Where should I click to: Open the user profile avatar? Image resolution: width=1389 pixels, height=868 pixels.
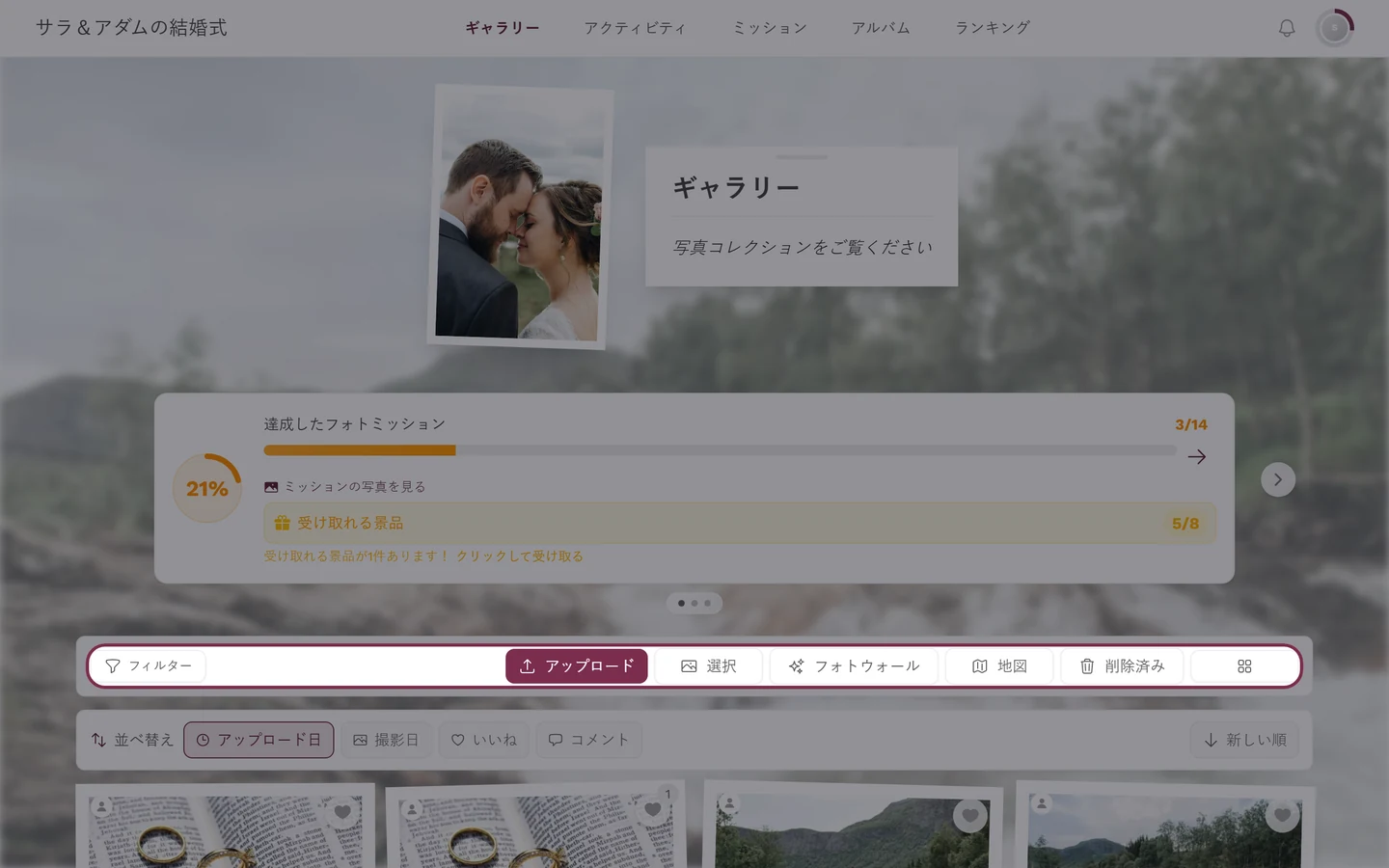pos(1335,28)
